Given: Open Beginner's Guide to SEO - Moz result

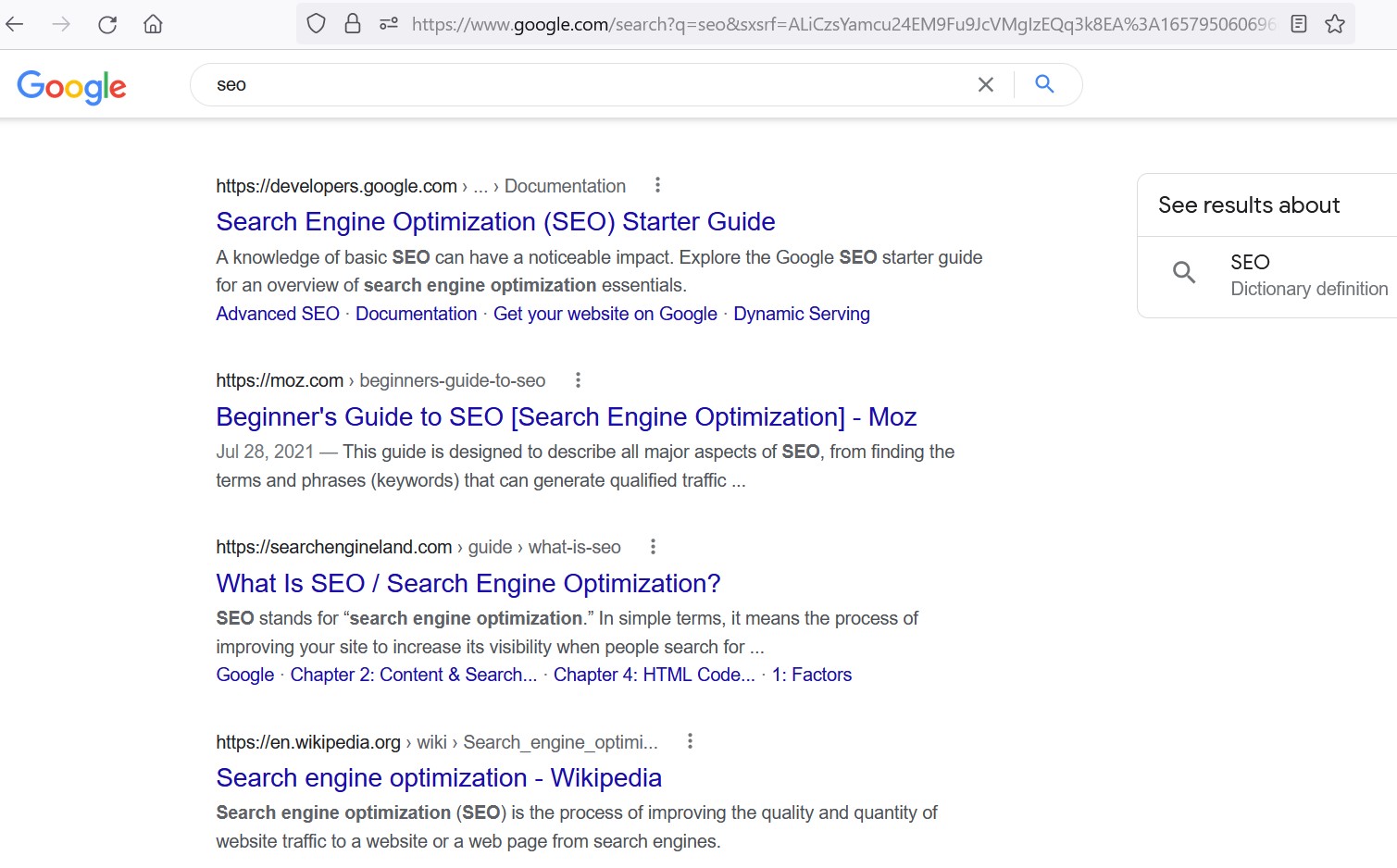Looking at the screenshot, I should pos(567,417).
